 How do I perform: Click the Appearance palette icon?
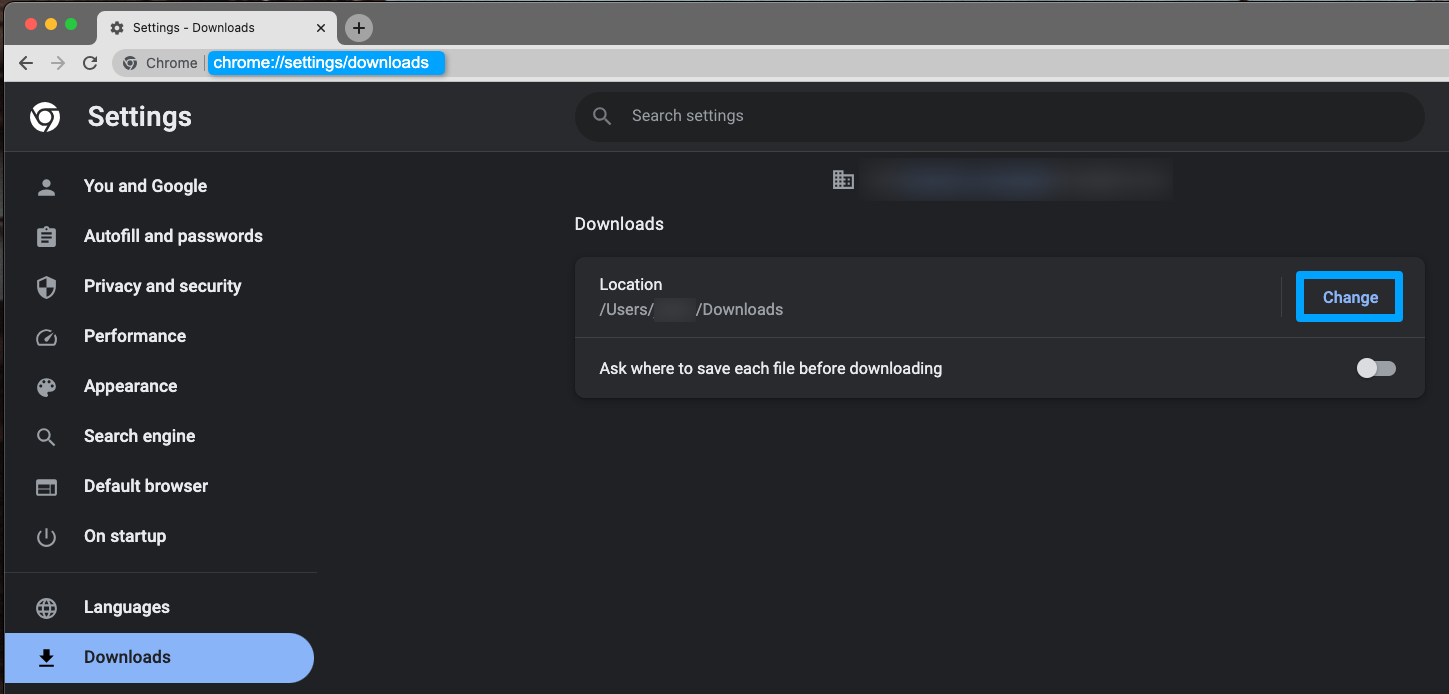46,387
